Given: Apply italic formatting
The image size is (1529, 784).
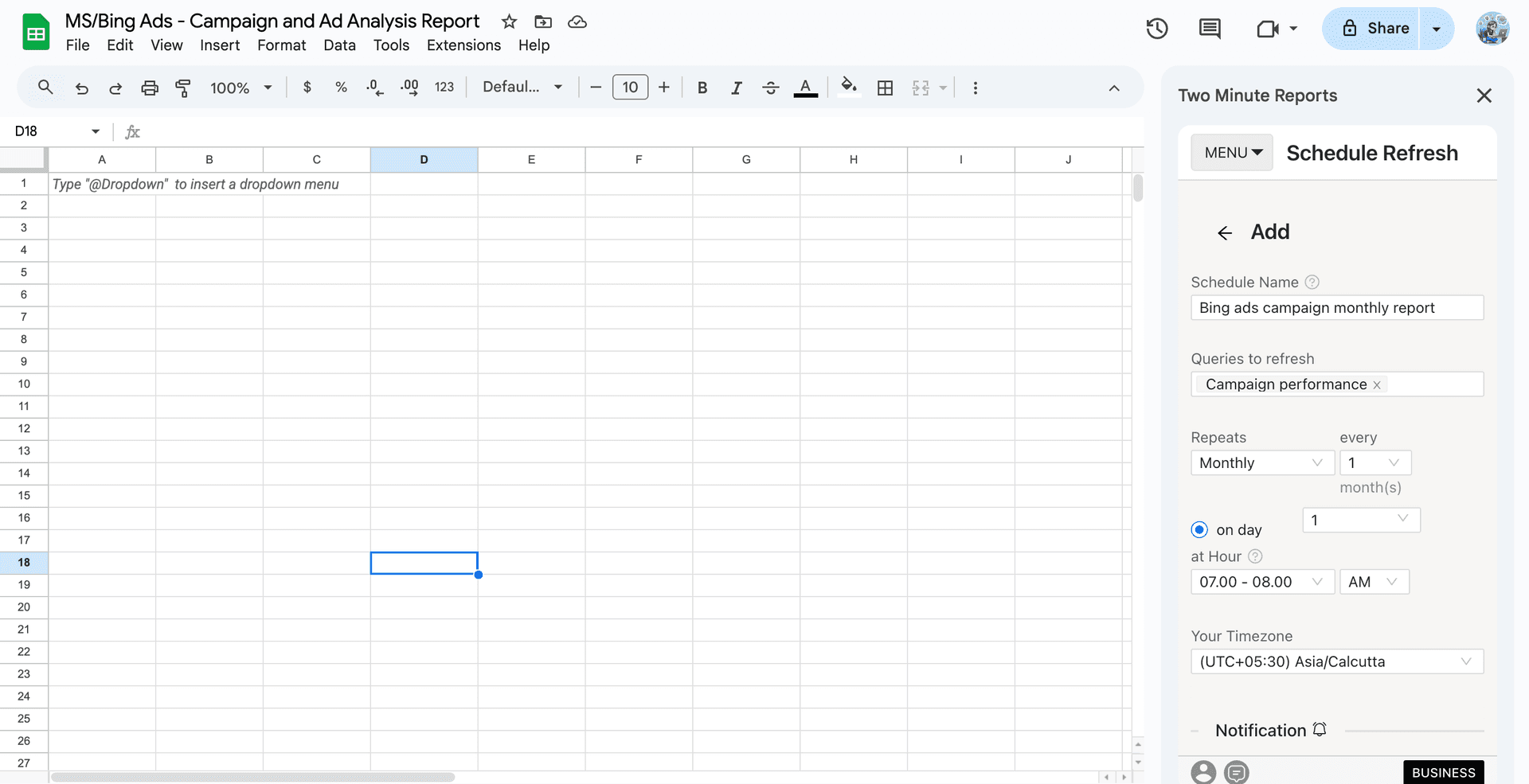Looking at the screenshot, I should [736, 88].
